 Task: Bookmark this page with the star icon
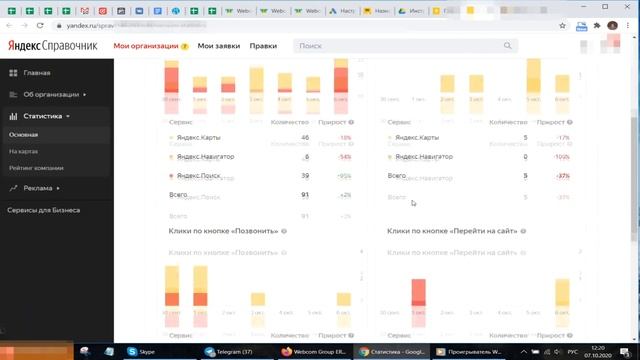[x=562, y=25]
